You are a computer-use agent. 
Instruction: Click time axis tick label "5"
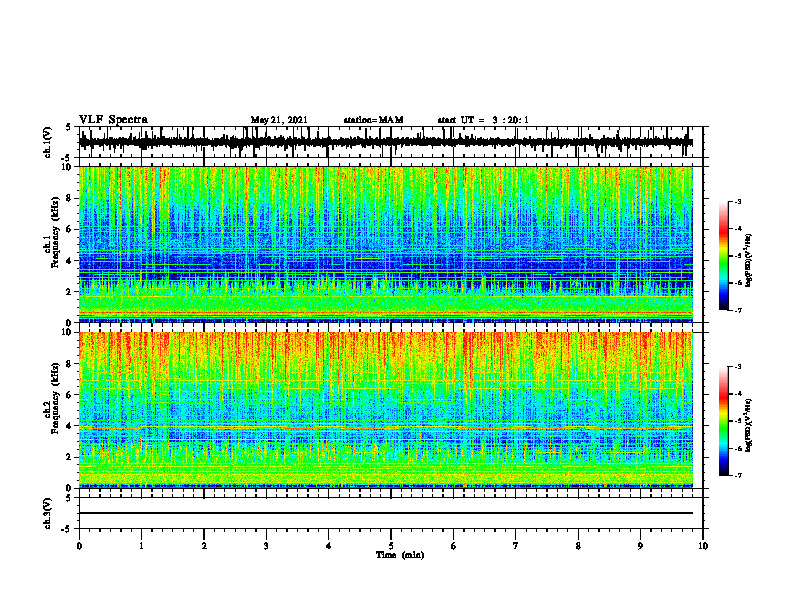point(391,546)
